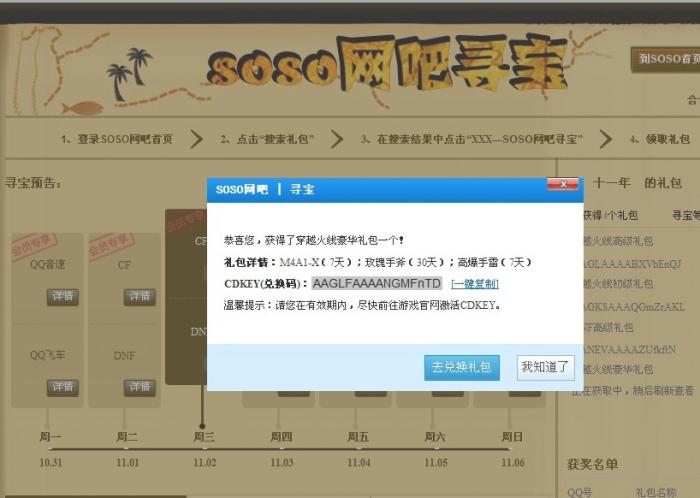
Task: Click the 我知道了 button
Action: [546, 368]
